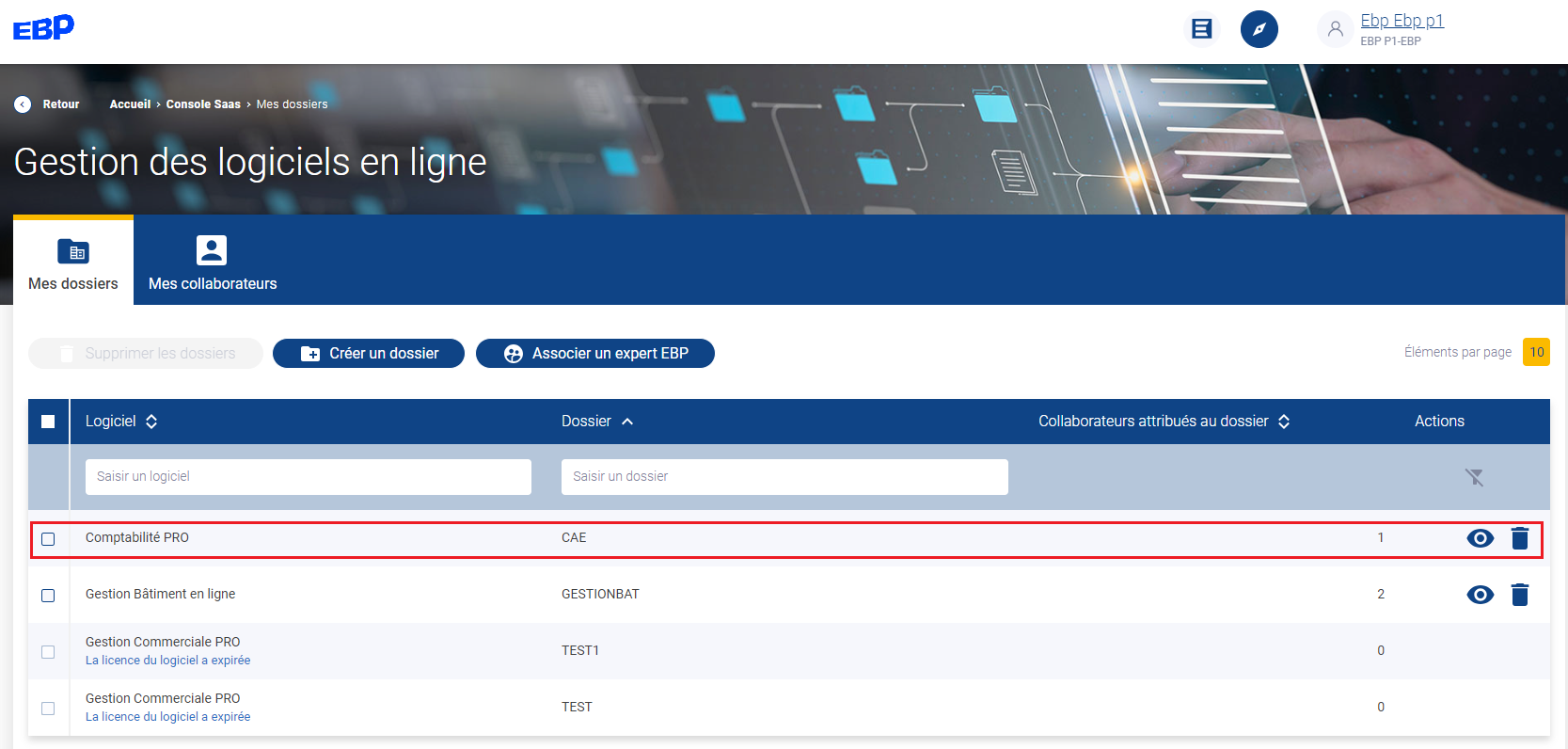Click the Gestion Bâtiment en ligne cell
Screen dimensions: 1568x749
click(161, 594)
